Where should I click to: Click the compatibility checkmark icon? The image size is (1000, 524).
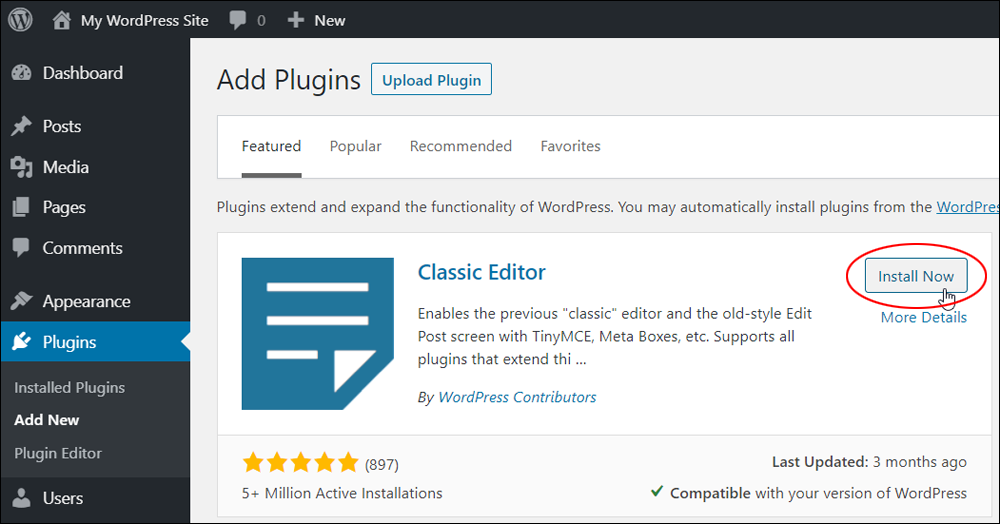click(657, 491)
